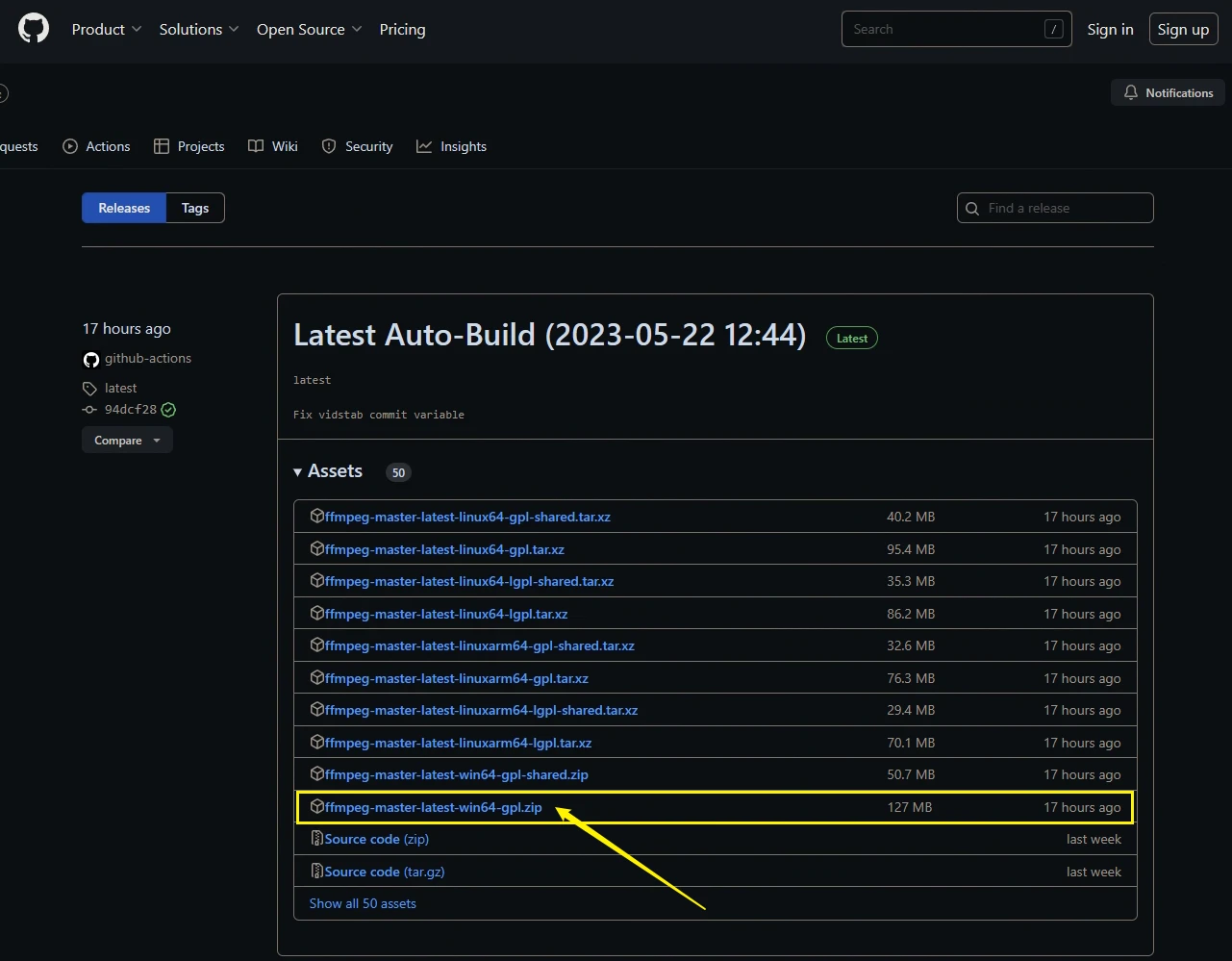Download ffmpeg-master-latest-linux64-lgpl.tar.xz
This screenshot has width=1232, height=961.
pyautogui.click(x=446, y=614)
